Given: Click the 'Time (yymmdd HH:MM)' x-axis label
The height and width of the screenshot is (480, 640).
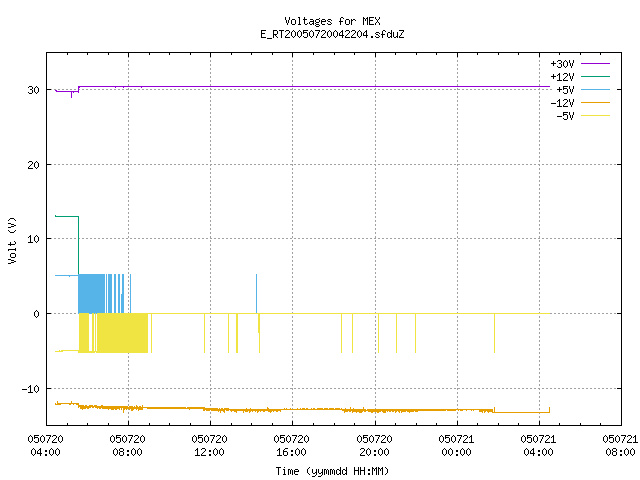Looking at the screenshot, I should pyautogui.click(x=332, y=471).
